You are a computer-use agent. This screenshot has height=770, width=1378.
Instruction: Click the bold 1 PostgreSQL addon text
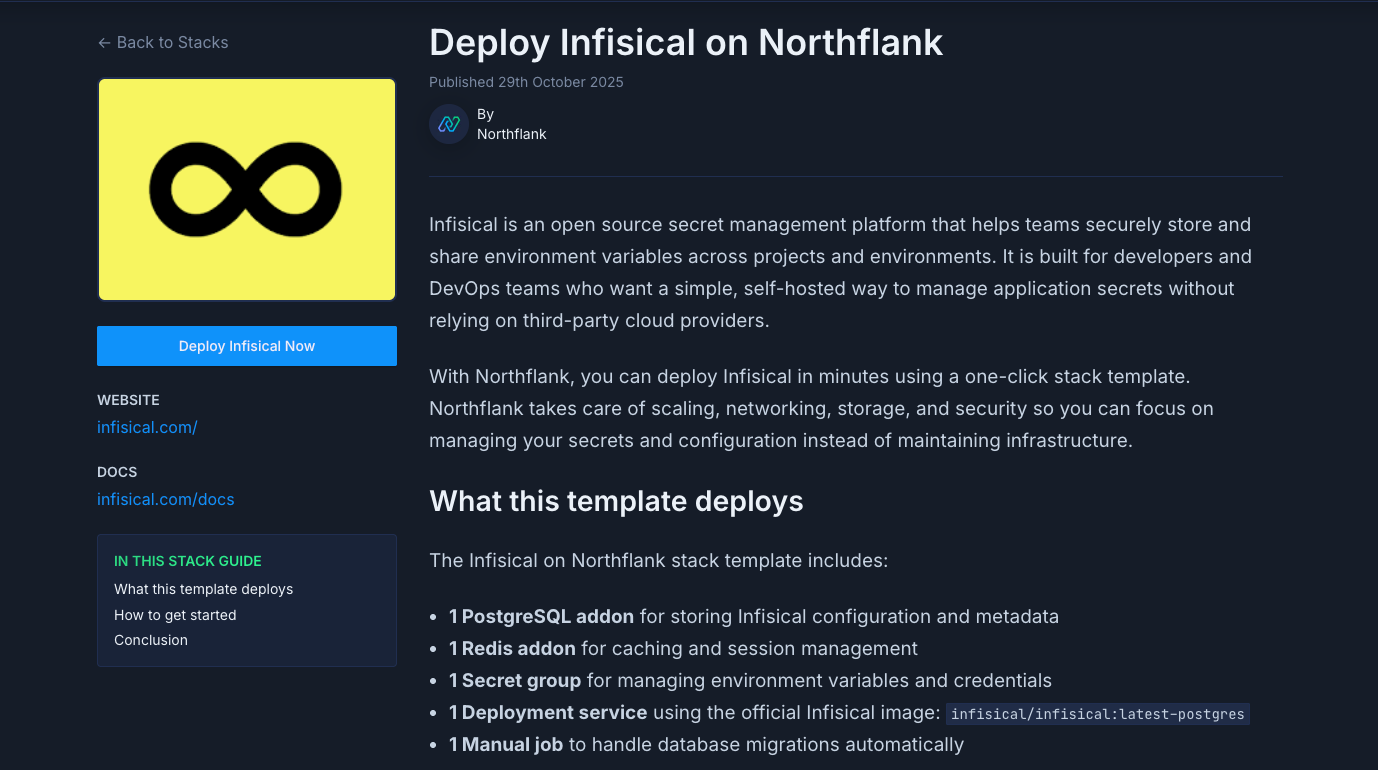pos(541,617)
